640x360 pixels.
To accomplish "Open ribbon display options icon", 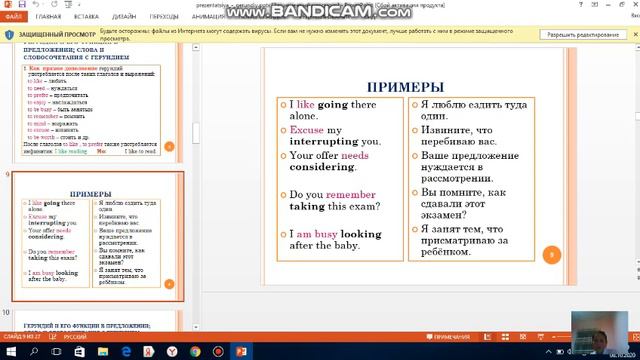I will click(x=595, y=4).
